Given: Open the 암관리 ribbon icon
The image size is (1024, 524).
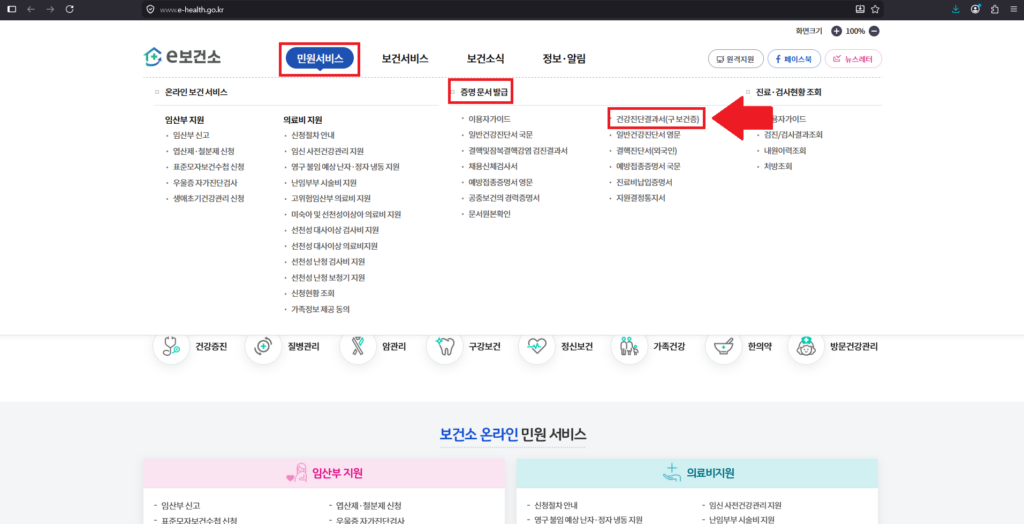Looking at the screenshot, I should pyautogui.click(x=358, y=347).
